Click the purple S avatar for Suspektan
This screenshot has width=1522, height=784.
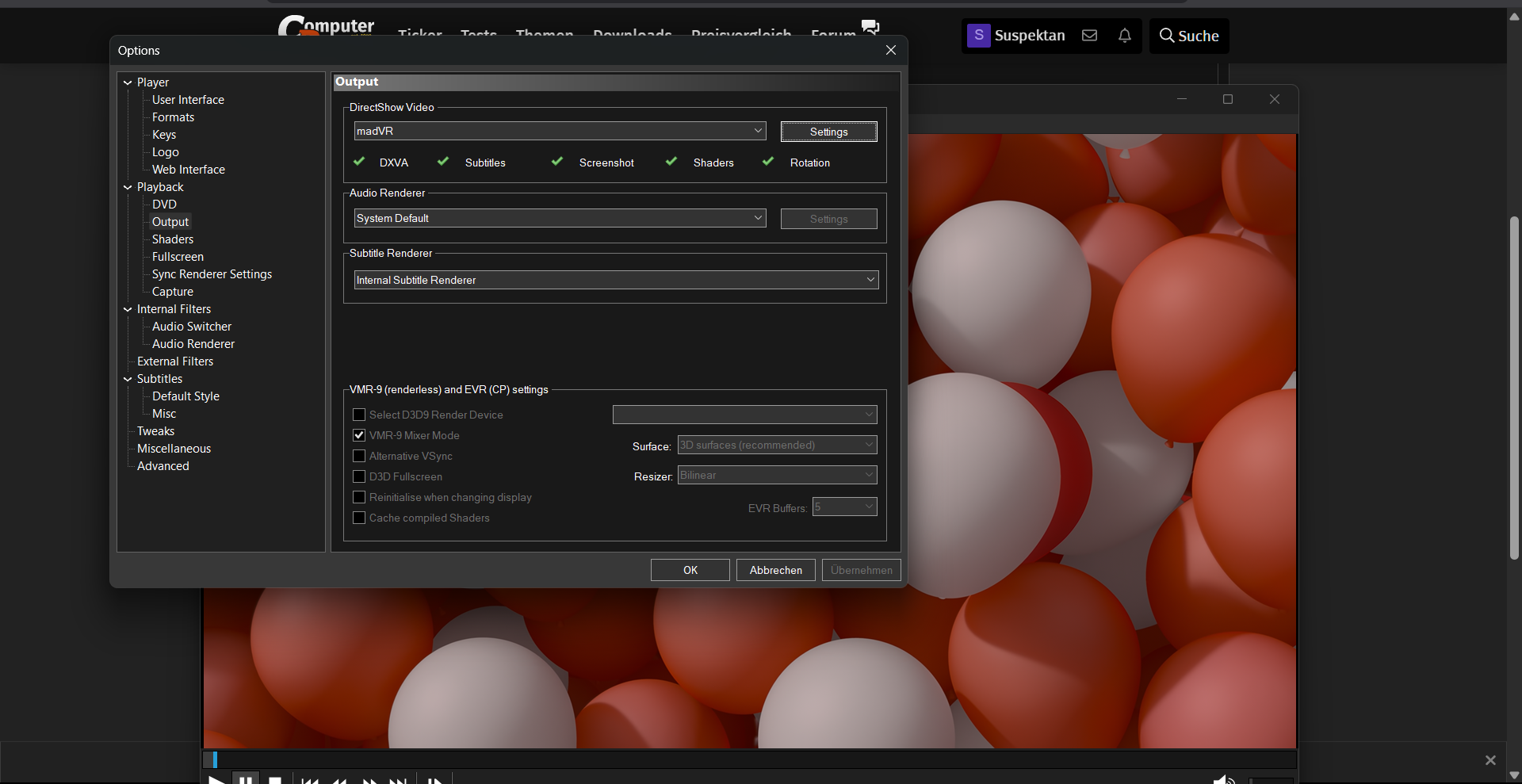pyautogui.click(x=978, y=35)
